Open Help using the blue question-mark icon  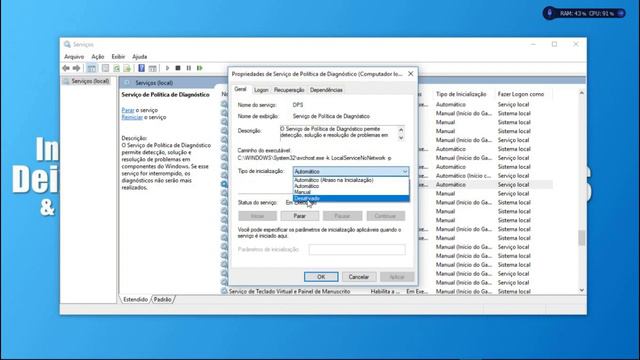click(x=141, y=68)
